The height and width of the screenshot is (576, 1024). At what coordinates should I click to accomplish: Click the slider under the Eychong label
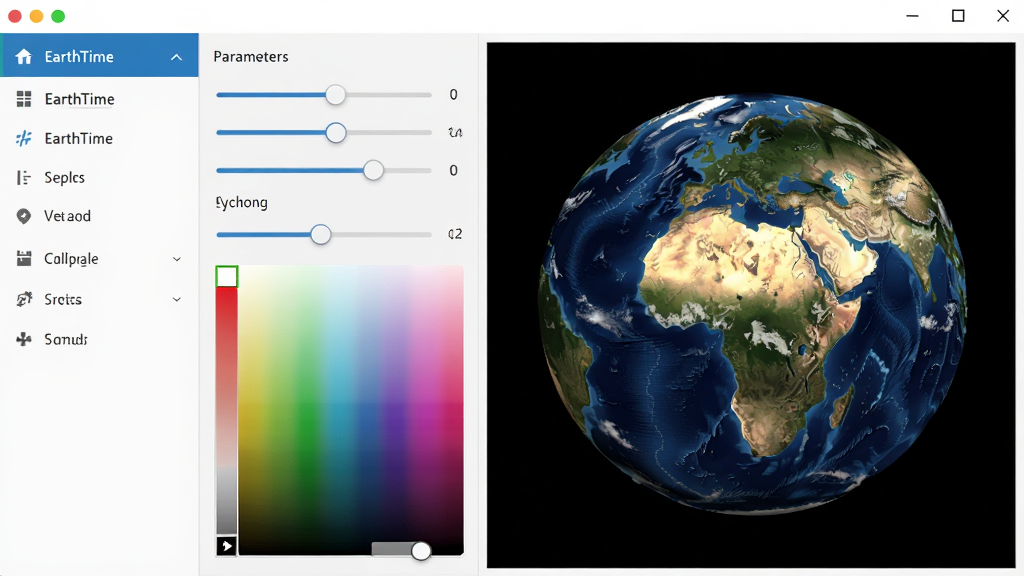pyautogui.click(x=324, y=234)
